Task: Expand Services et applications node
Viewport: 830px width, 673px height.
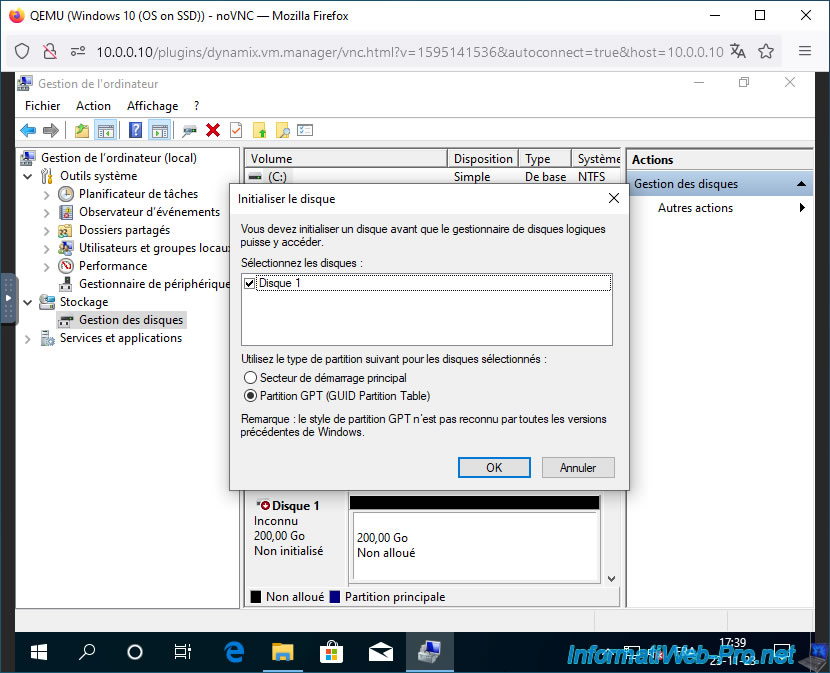Action: tap(28, 339)
